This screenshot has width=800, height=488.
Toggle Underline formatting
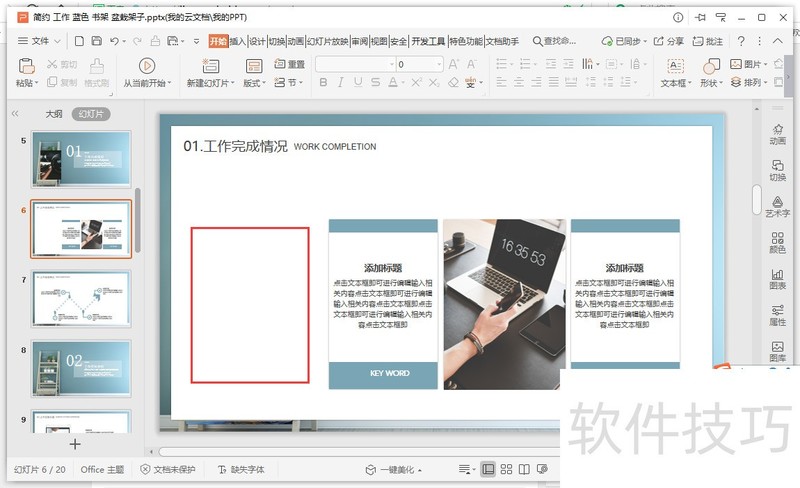coord(358,82)
